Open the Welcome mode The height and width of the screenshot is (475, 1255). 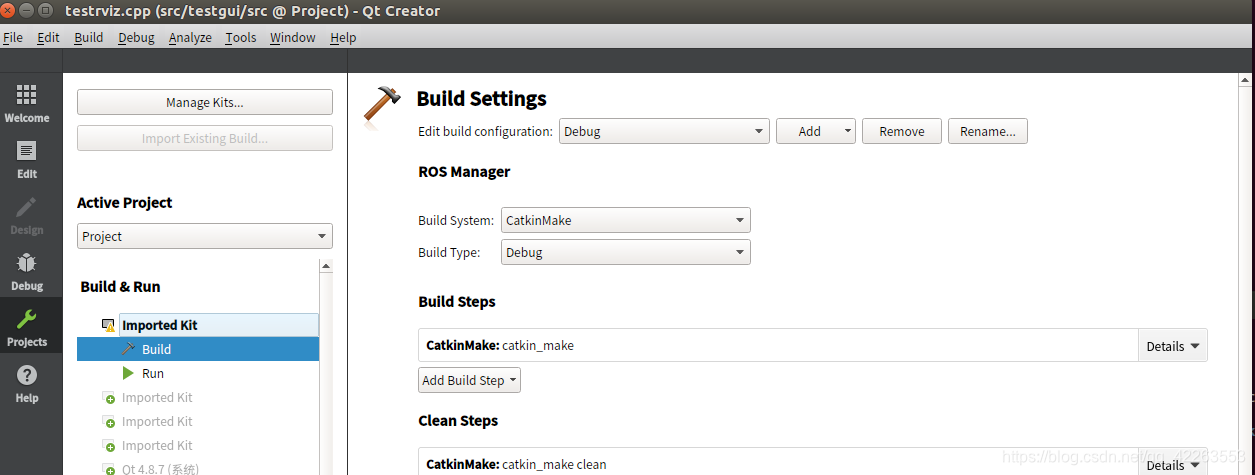(27, 104)
